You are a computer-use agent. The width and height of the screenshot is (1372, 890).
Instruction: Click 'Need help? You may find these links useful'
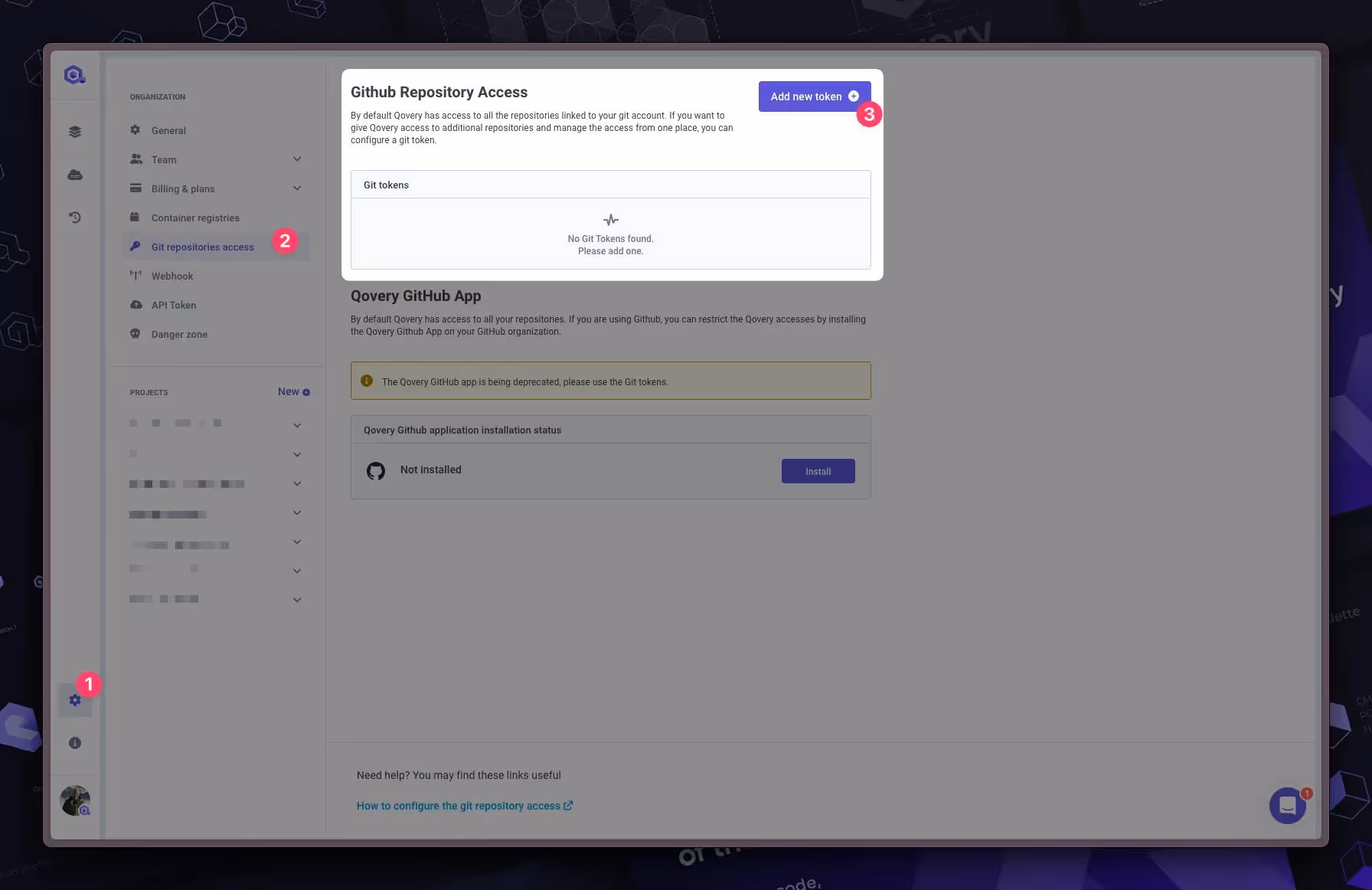pyautogui.click(x=459, y=775)
